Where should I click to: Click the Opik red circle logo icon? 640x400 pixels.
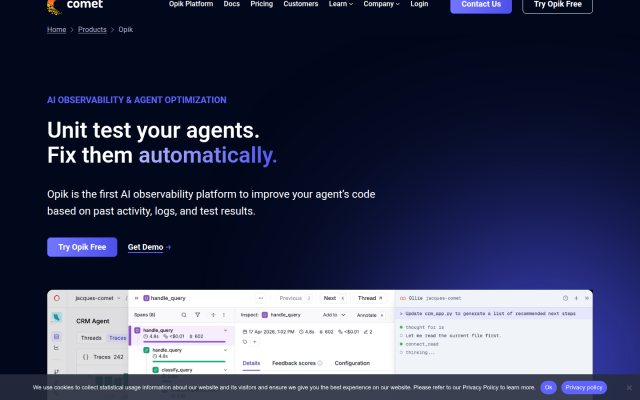[57, 298]
